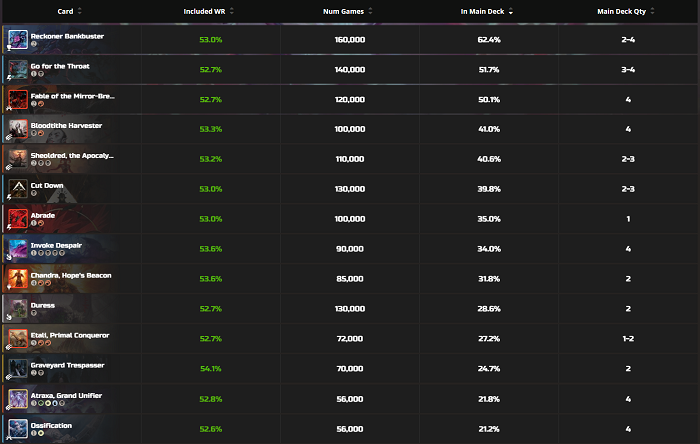Click the Reckoner Bankbuster card thumbnail
The image size is (700, 444).
point(18,39)
